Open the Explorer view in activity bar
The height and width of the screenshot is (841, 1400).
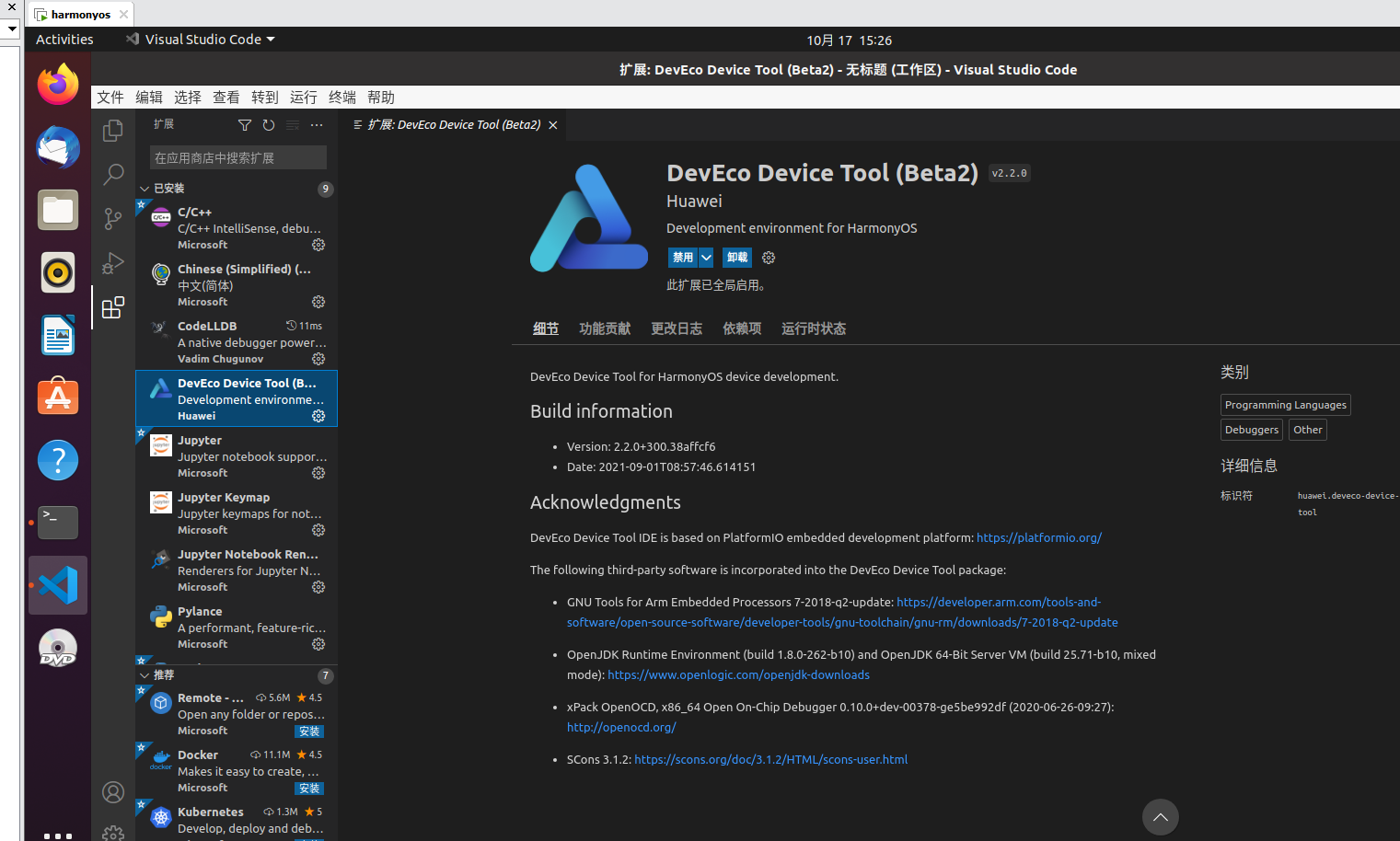point(113,131)
